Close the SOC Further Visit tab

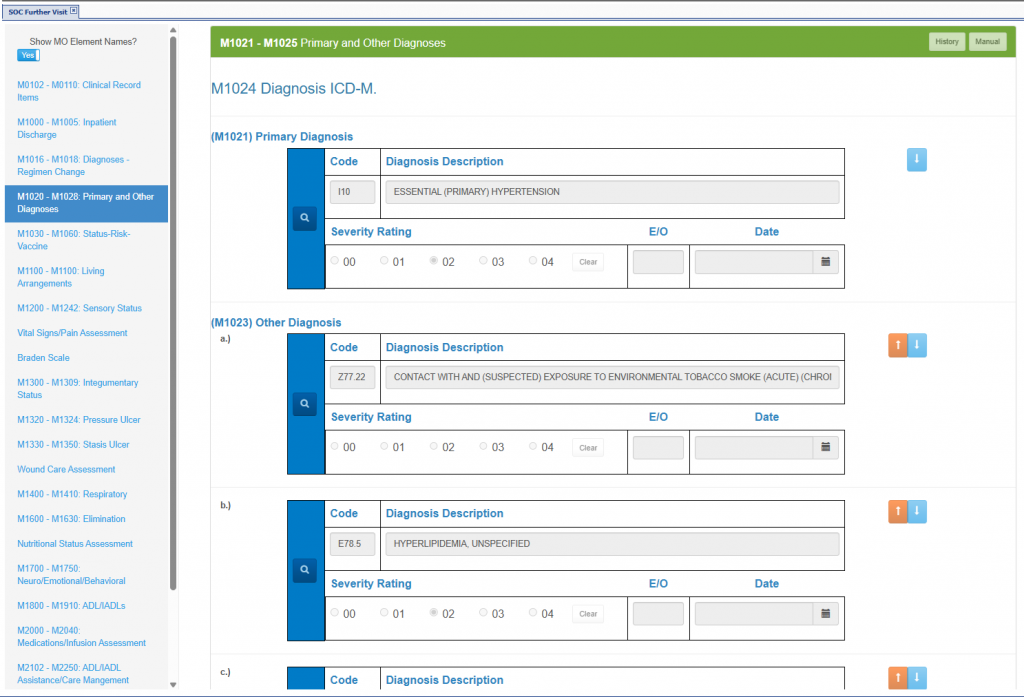(73, 11)
